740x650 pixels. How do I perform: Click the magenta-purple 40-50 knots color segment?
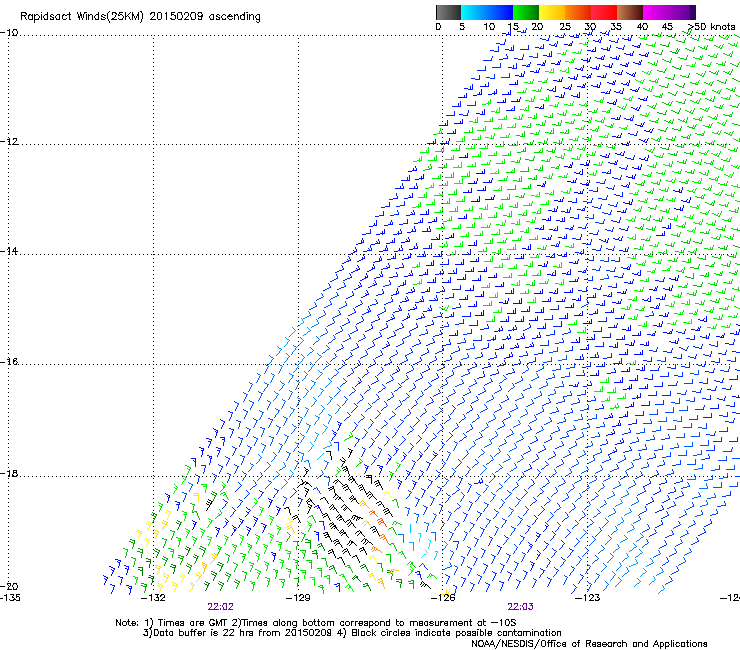(x=669, y=12)
